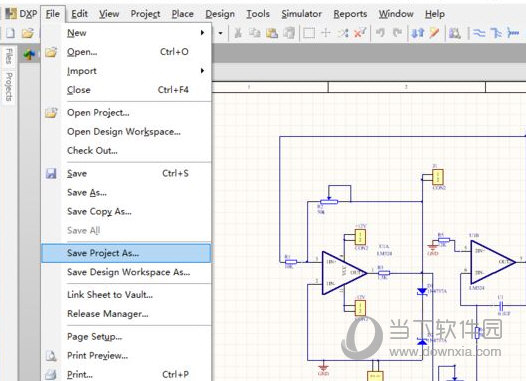The height and width of the screenshot is (381, 526).
Task: Click the Move Selection cross icon
Action: 326,33
